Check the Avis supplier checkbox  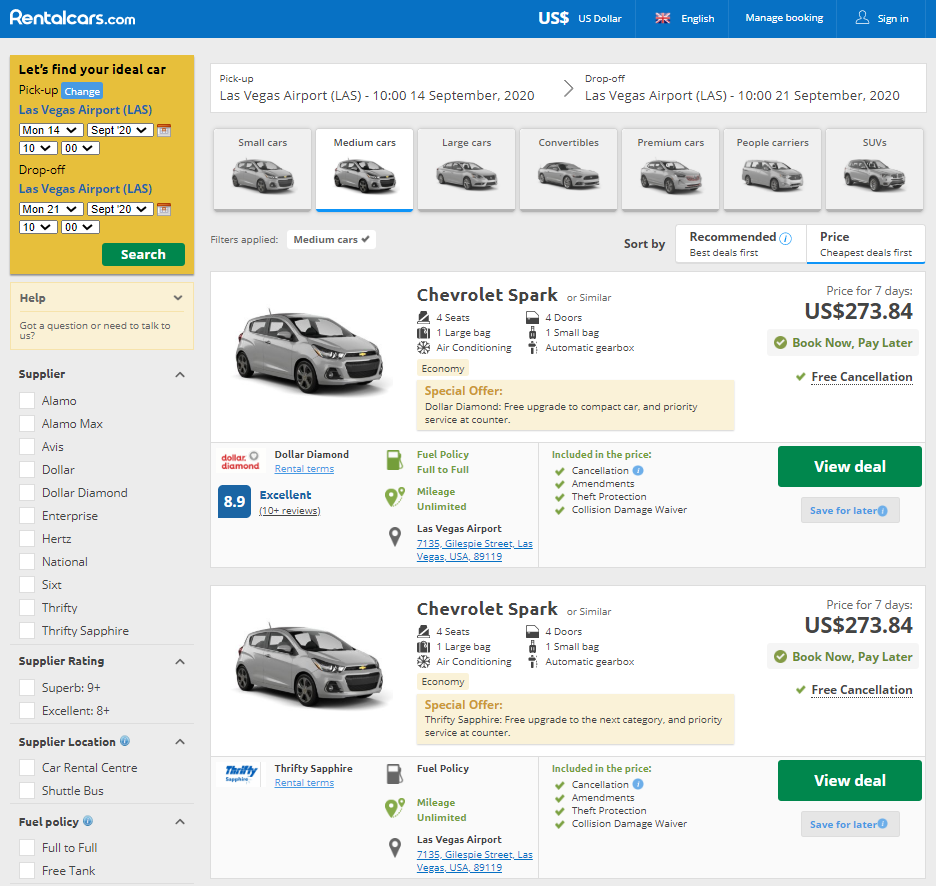[x=28, y=446]
